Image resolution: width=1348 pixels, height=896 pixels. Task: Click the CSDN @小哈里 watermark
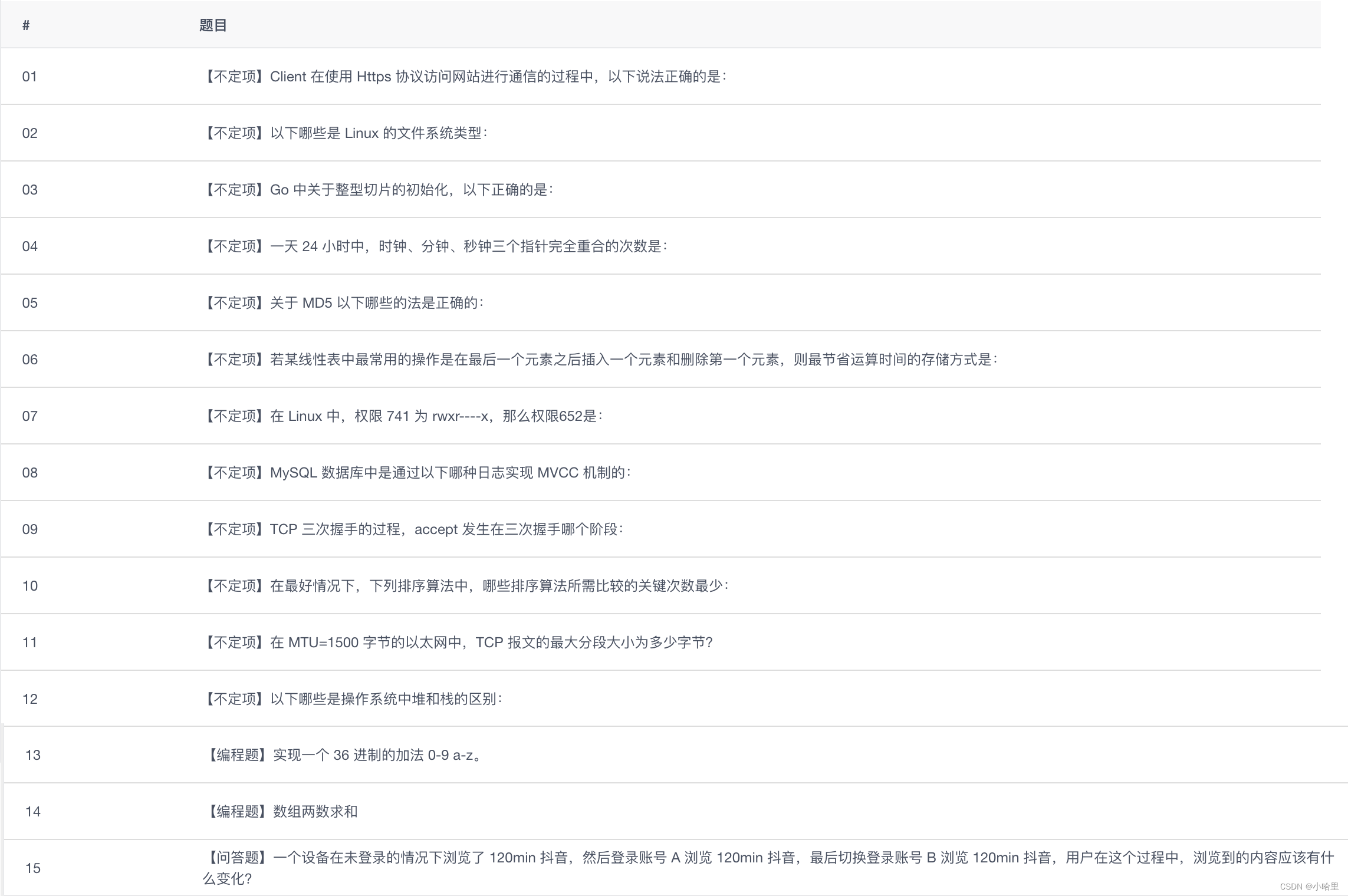1308,887
